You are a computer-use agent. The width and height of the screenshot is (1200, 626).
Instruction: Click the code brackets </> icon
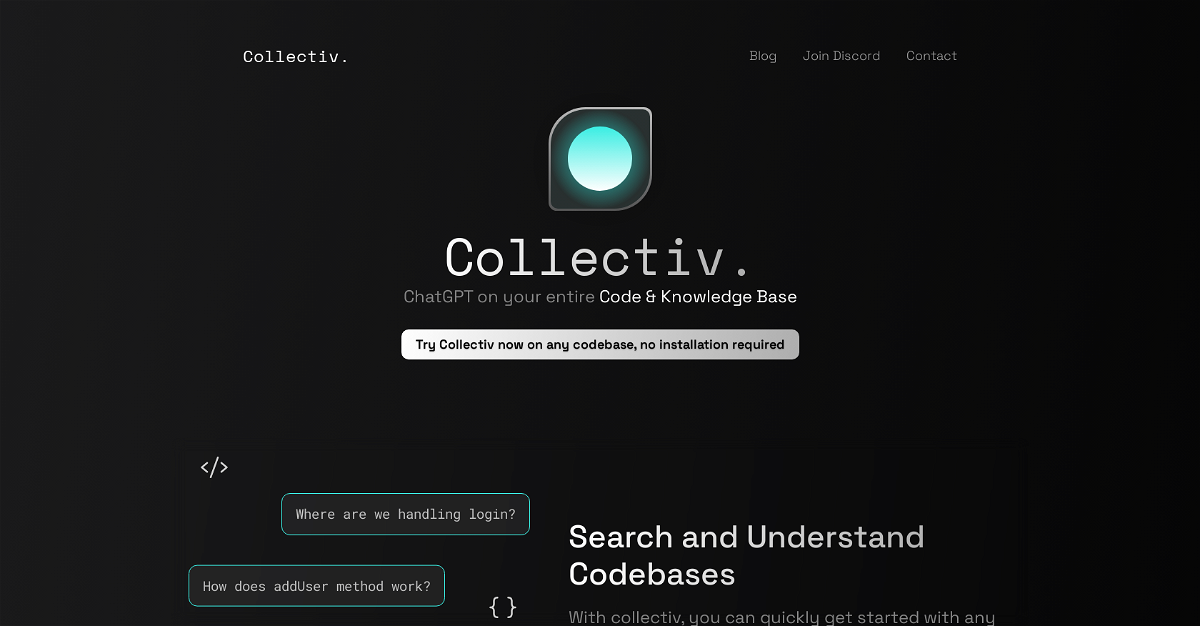(x=214, y=467)
